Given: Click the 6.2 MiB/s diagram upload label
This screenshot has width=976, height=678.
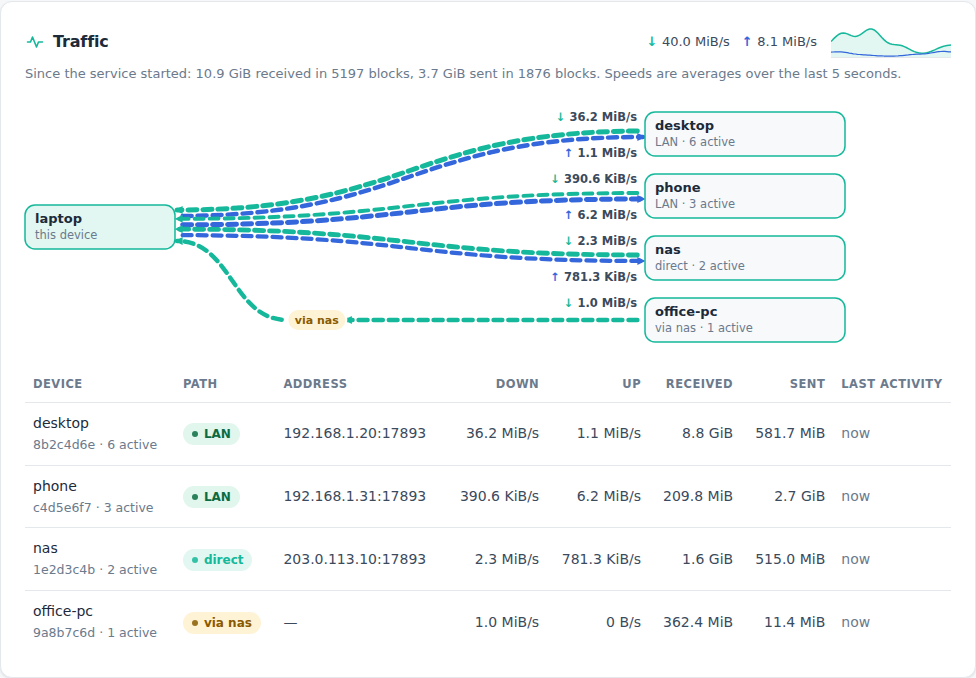Looking at the screenshot, I should (x=601, y=215).
